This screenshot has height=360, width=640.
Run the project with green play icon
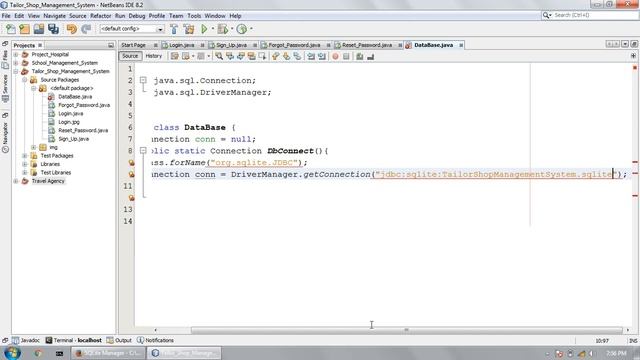pos(204,29)
